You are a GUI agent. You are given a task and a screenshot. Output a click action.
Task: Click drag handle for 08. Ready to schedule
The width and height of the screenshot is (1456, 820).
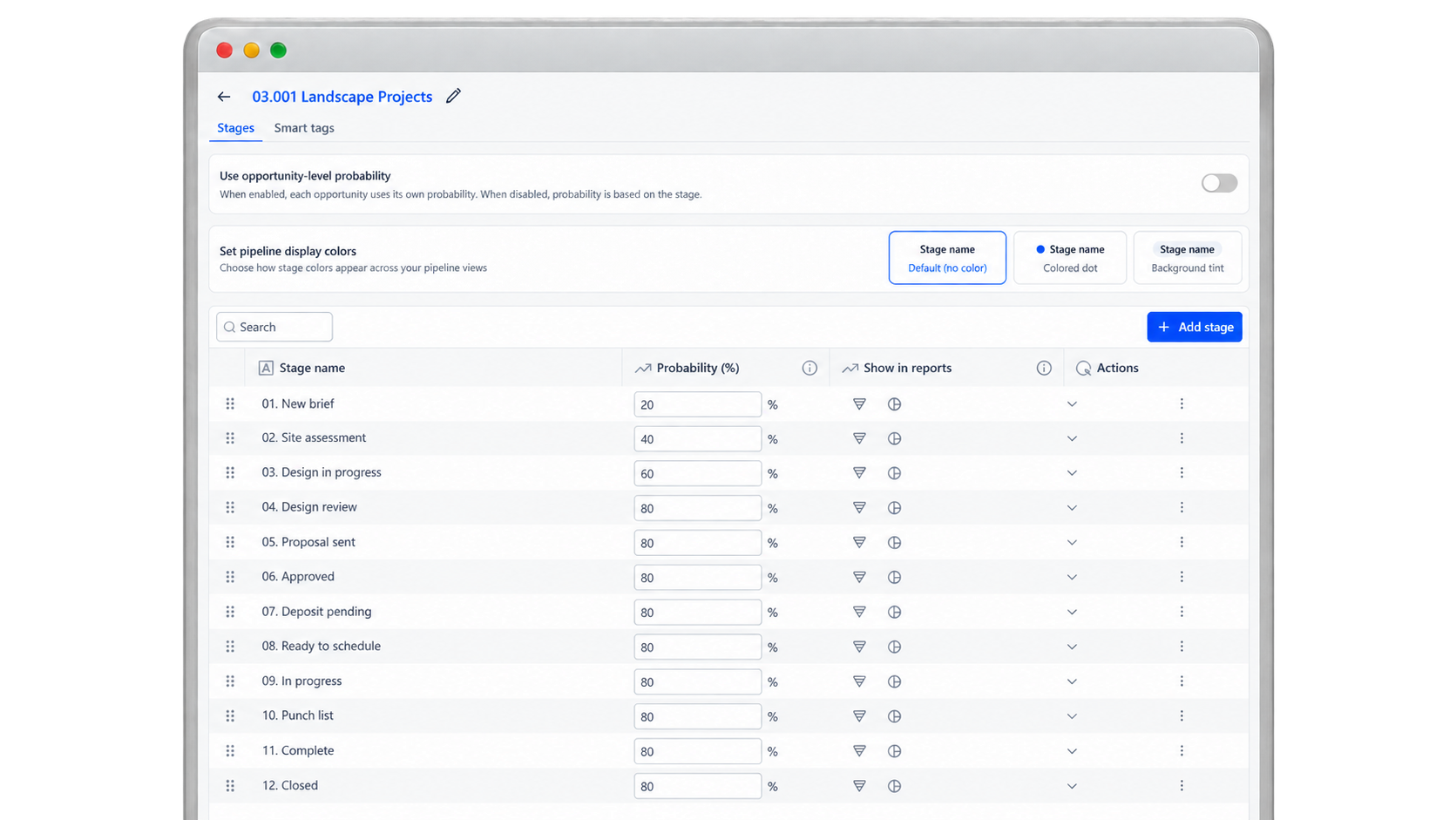point(230,647)
